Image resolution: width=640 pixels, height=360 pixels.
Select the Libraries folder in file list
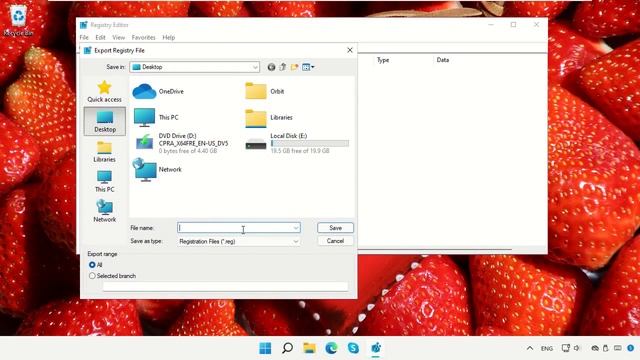point(269,118)
